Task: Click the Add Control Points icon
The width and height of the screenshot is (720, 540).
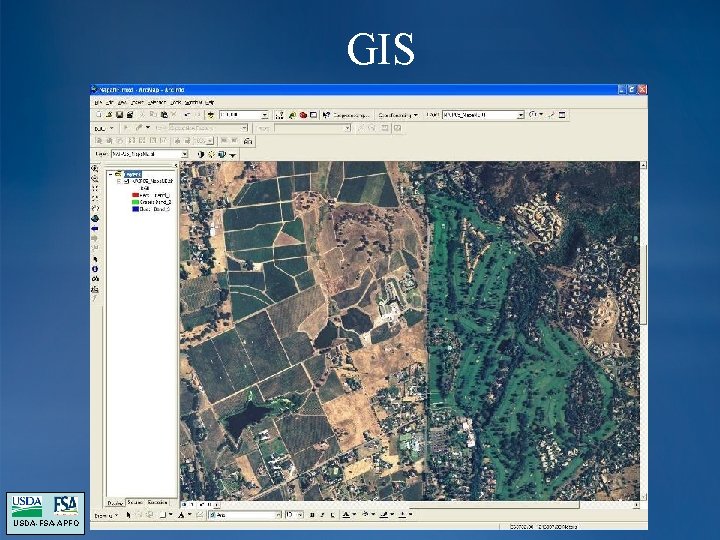Action: coord(551,115)
